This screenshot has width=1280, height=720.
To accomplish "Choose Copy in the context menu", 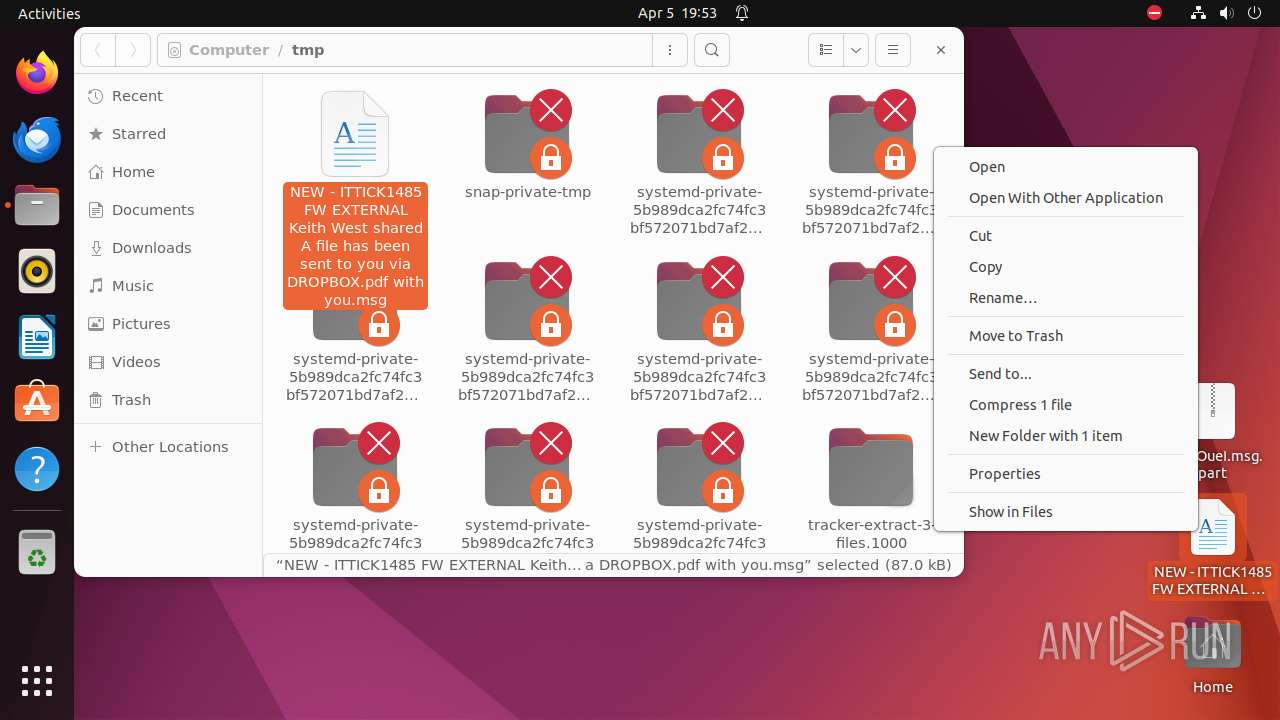I will 1066,267.
